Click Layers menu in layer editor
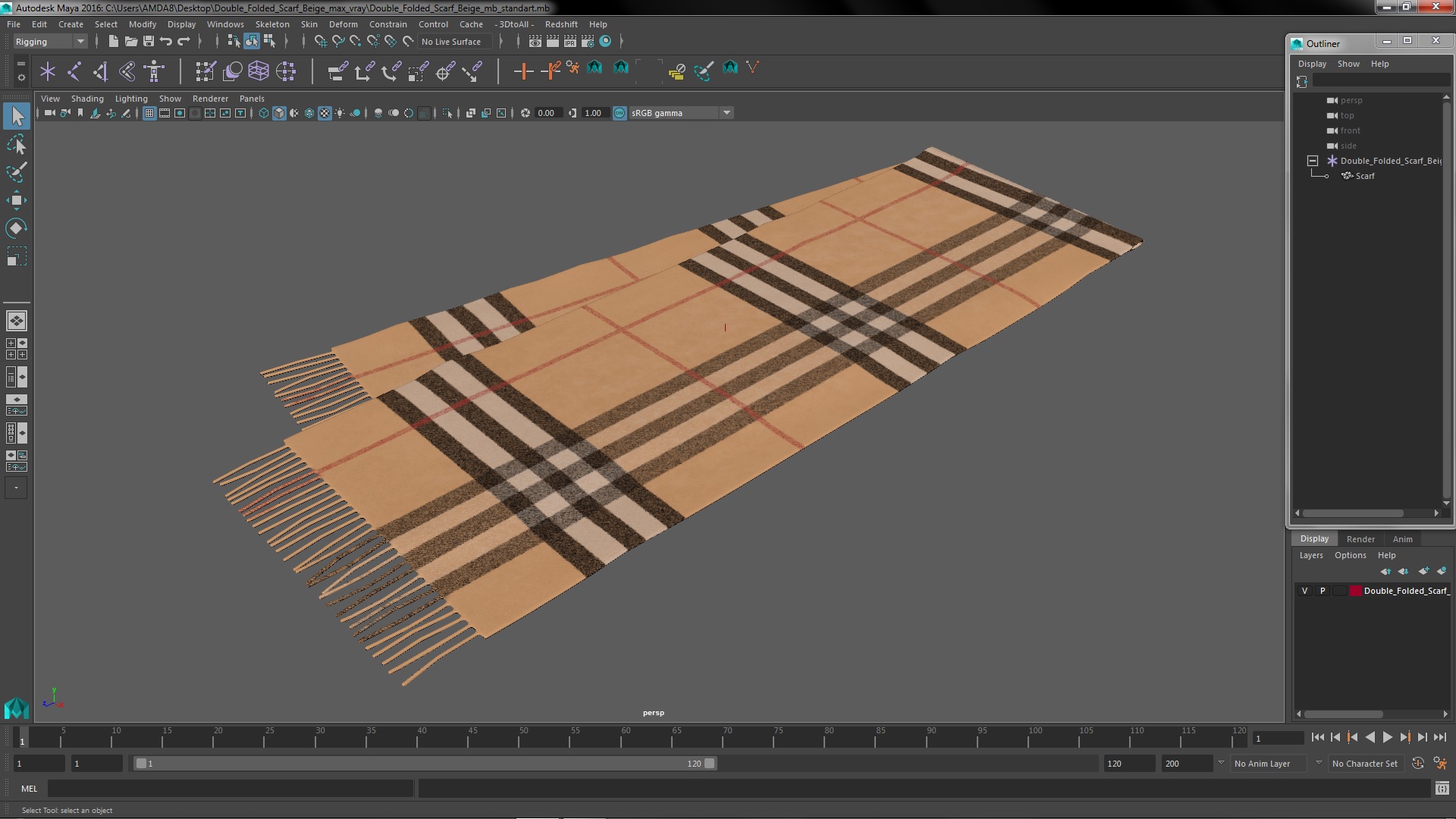This screenshot has width=1456, height=819. coord(1311,555)
